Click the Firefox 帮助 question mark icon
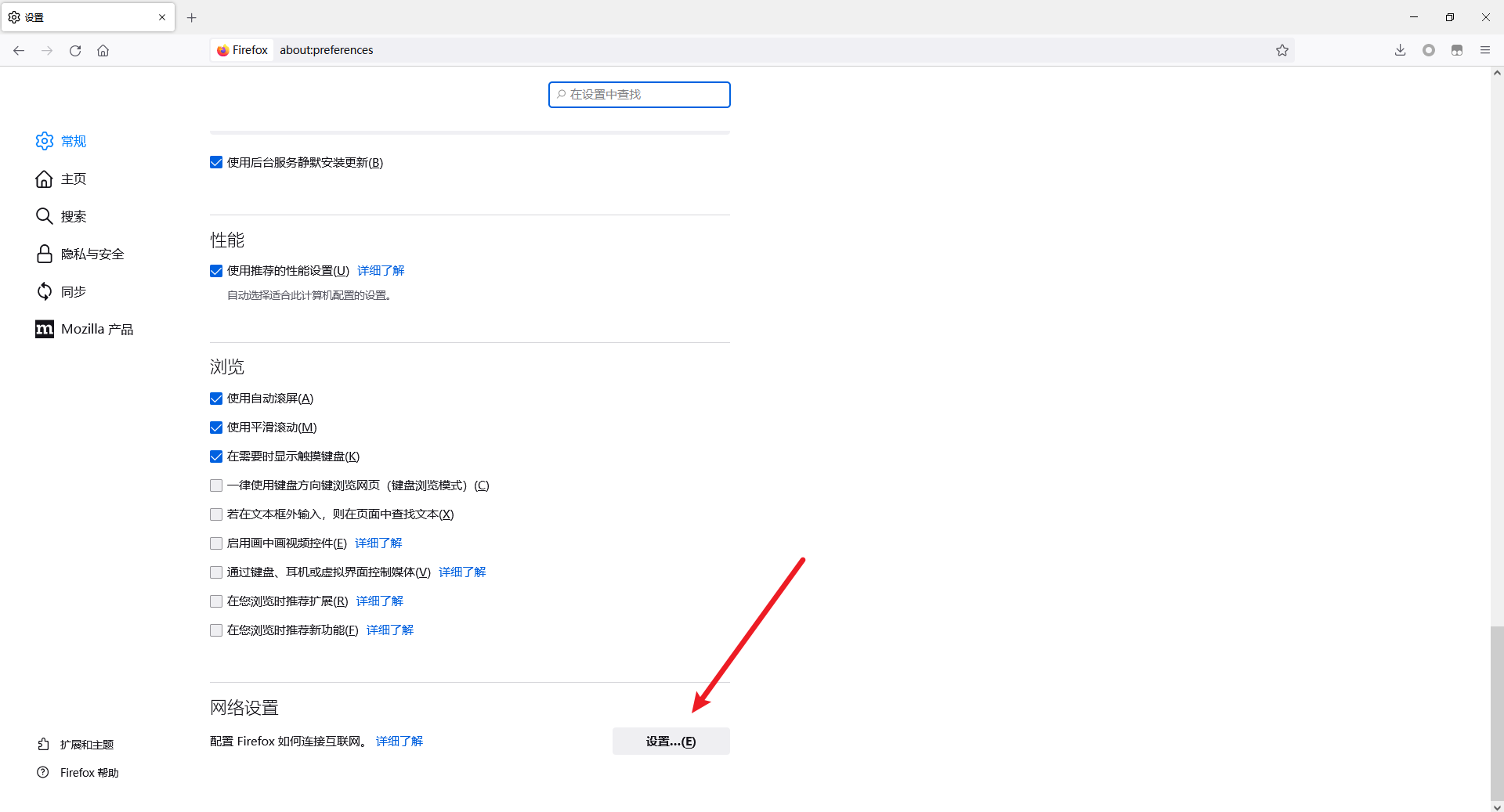The height and width of the screenshot is (812, 1504). point(43,772)
